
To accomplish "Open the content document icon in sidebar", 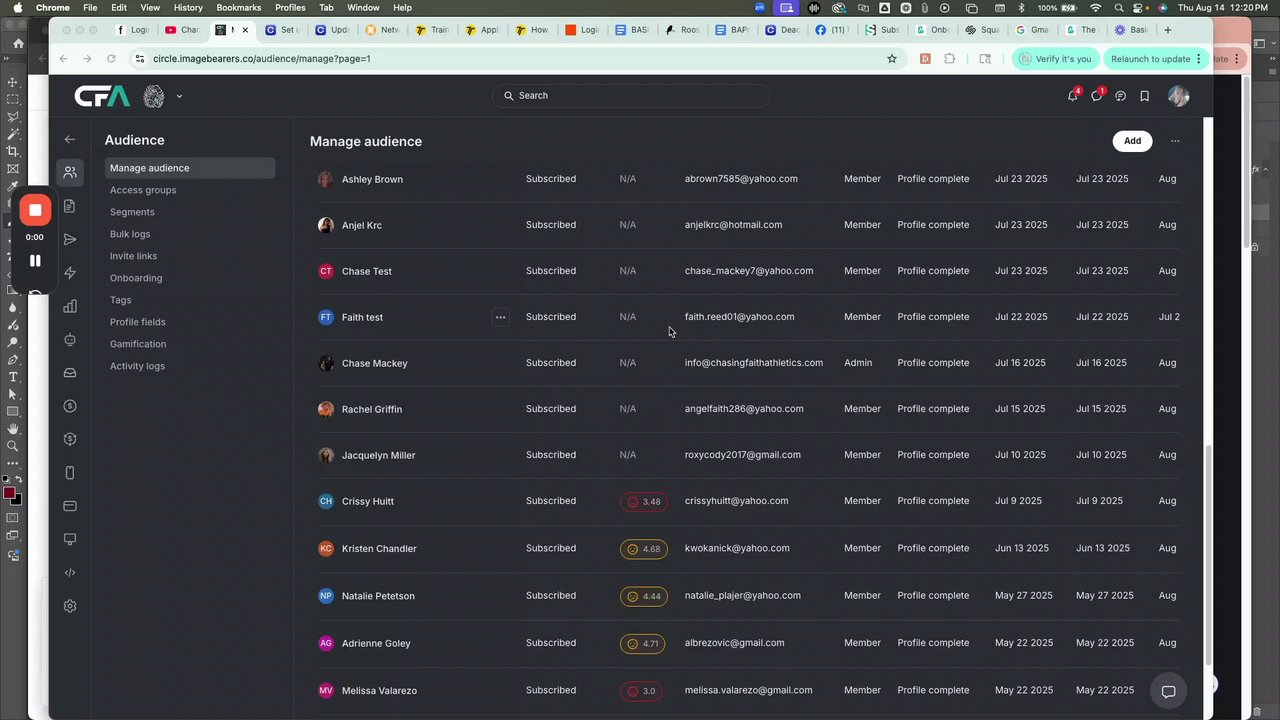I will [x=70, y=206].
